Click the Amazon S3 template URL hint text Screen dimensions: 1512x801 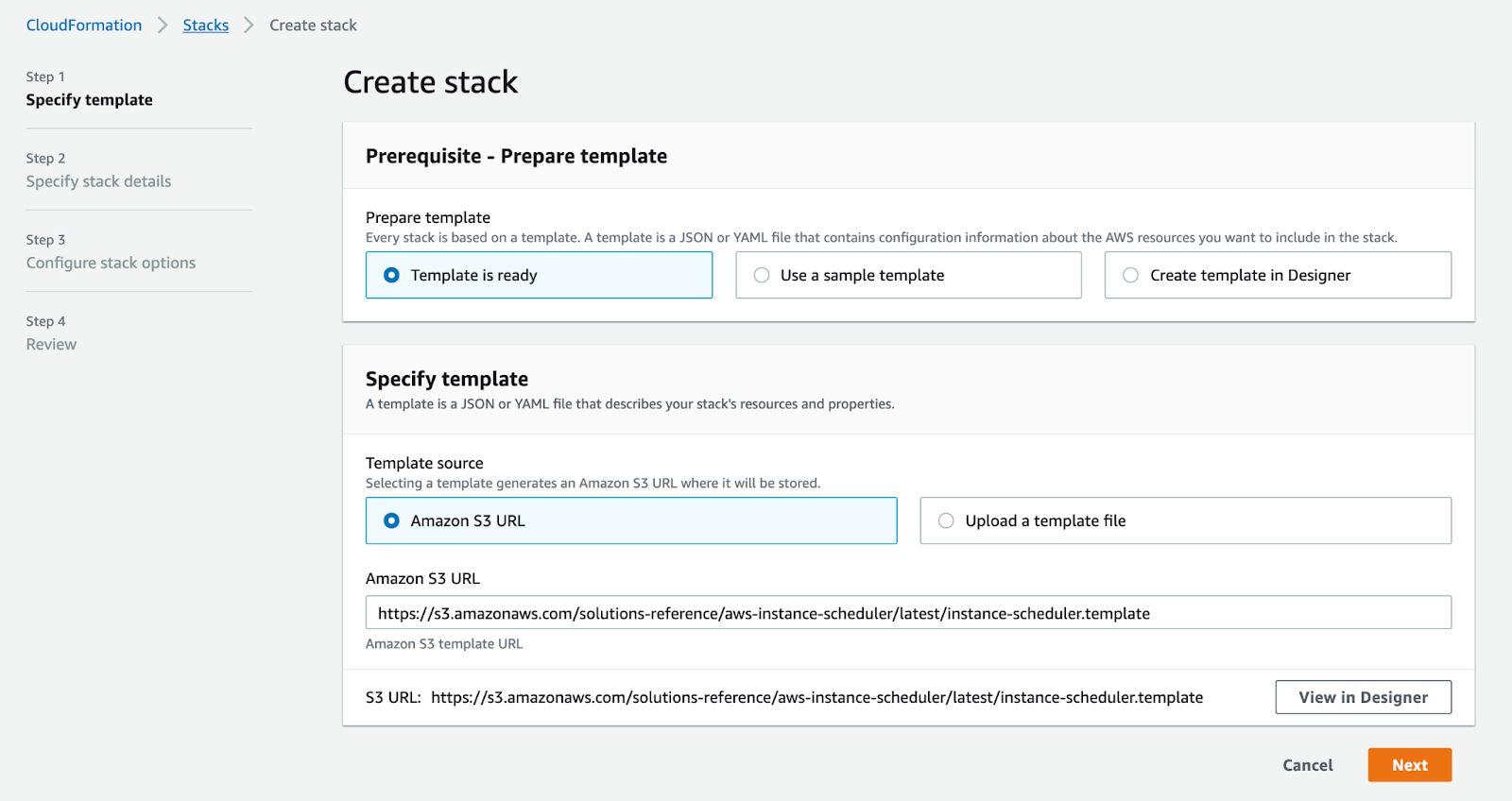pyautogui.click(x=444, y=643)
